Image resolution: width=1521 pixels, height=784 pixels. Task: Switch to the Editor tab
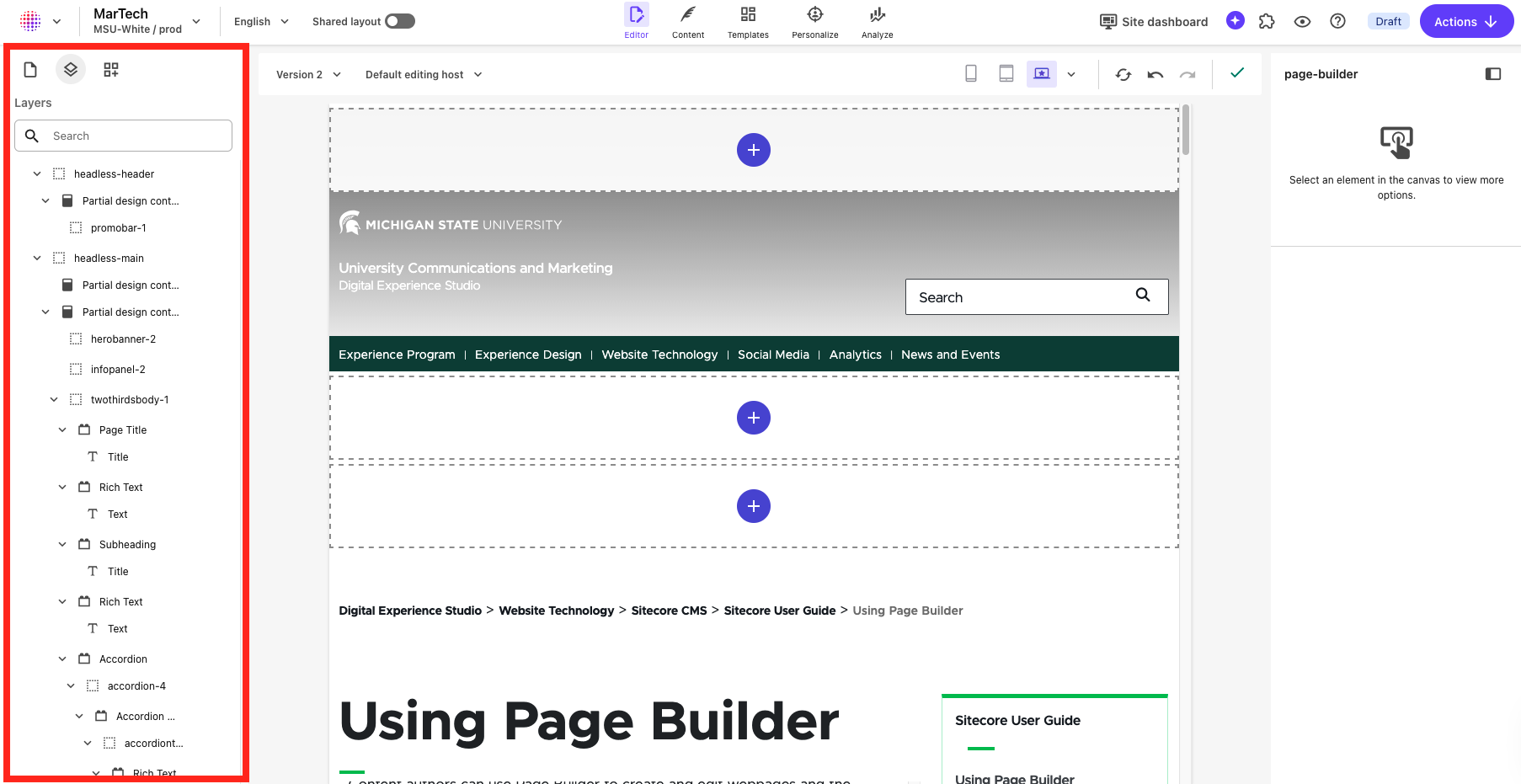coord(637,22)
